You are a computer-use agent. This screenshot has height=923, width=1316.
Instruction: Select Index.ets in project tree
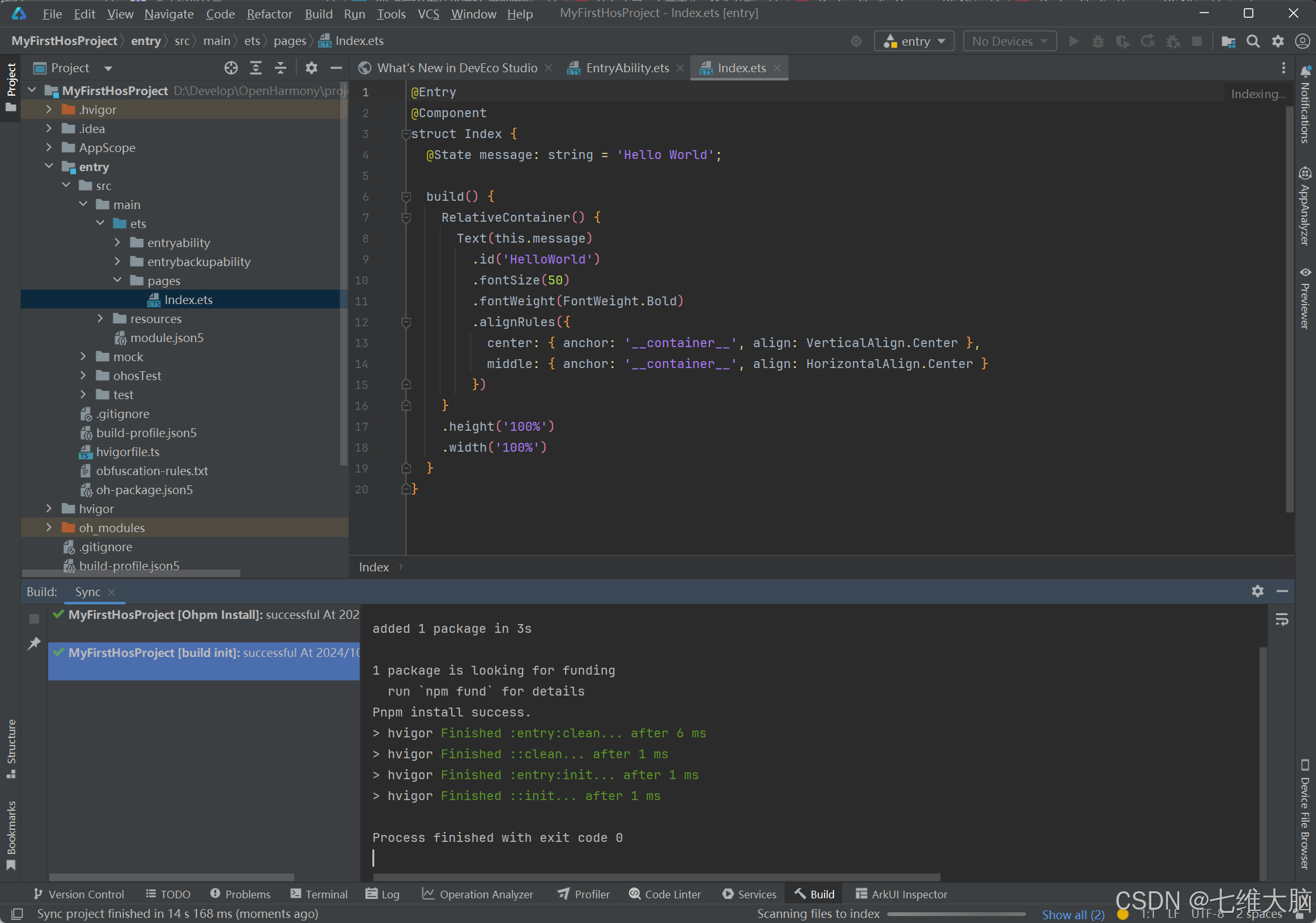coord(184,300)
